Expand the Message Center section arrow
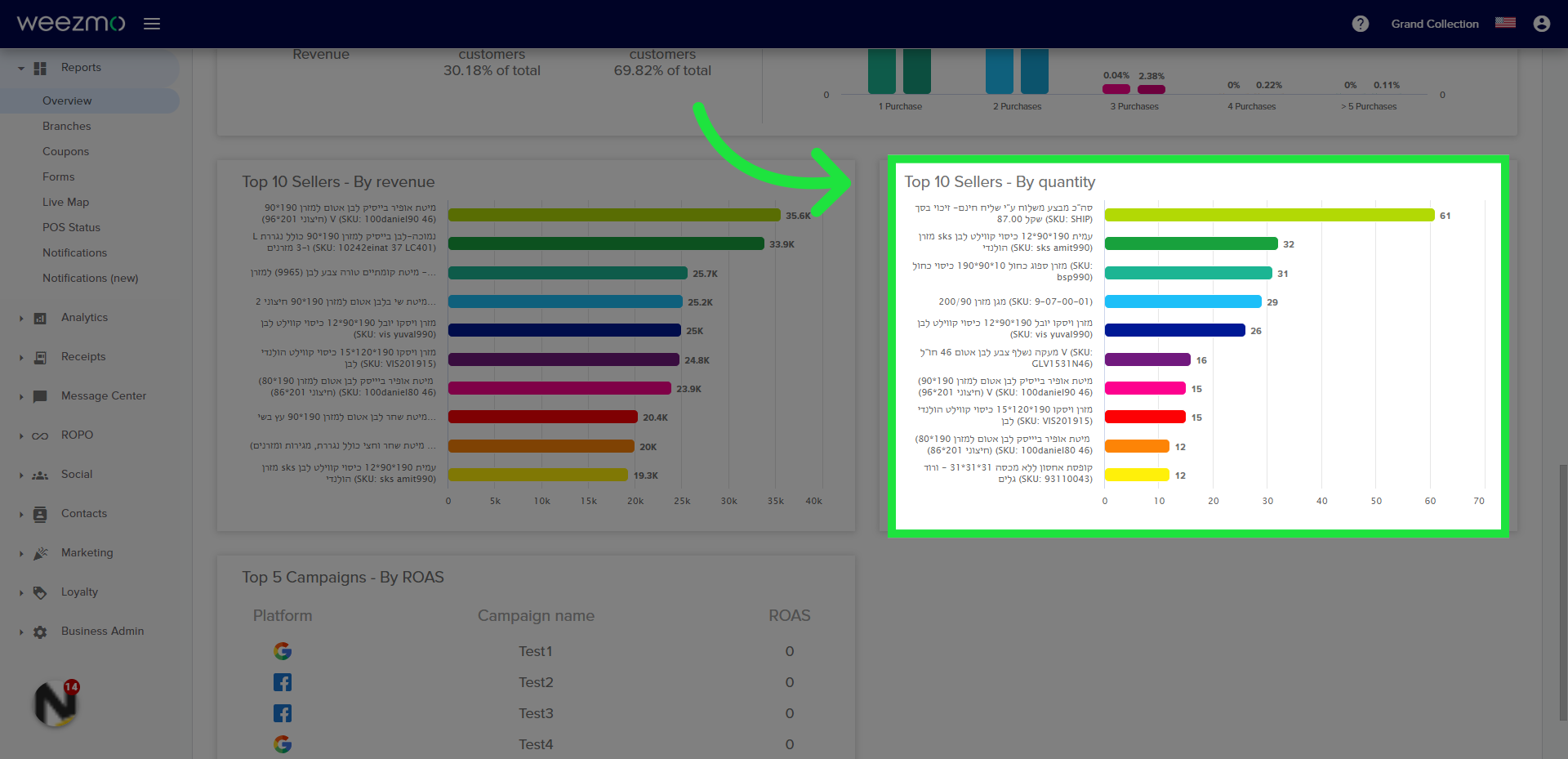Image resolution: width=1568 pixels, height=759 pixels. point(21,396)
